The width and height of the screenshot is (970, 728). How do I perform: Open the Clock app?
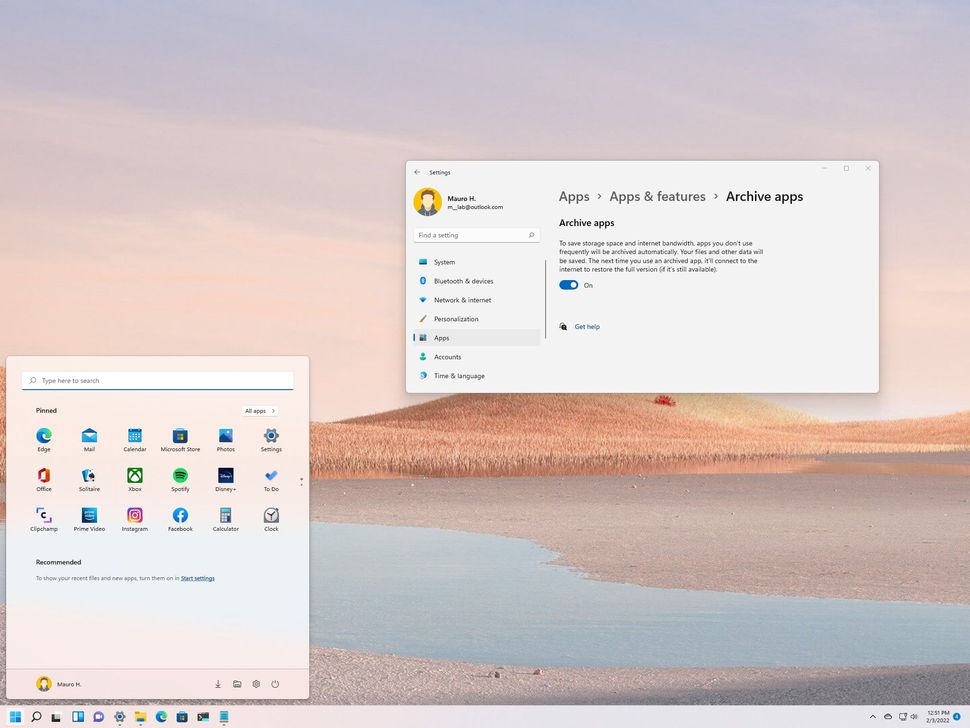coord(271,518)
